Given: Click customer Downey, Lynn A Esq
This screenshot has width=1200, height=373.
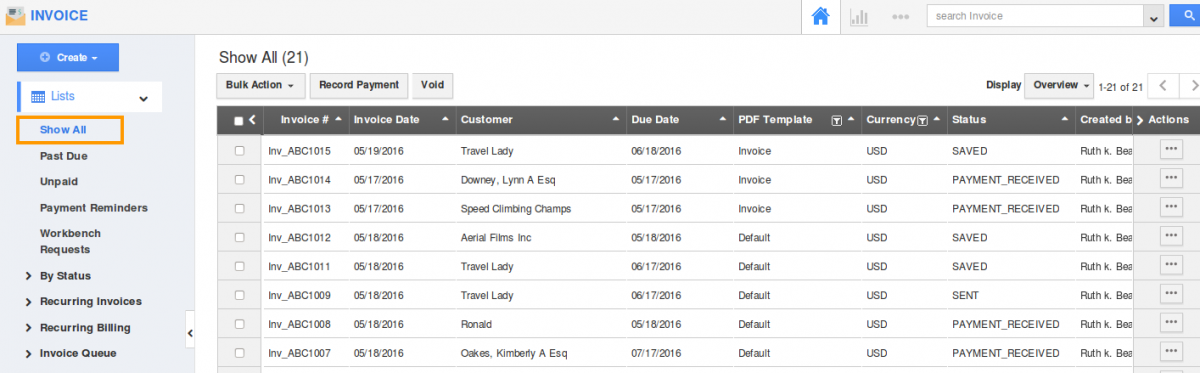Looking at the screenshot, I should click(508, 180).
